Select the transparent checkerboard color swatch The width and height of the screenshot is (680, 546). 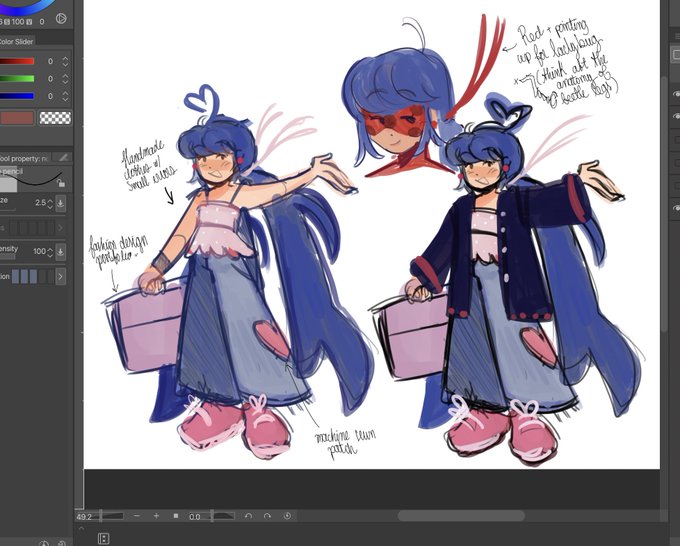(x=55, y=118)
